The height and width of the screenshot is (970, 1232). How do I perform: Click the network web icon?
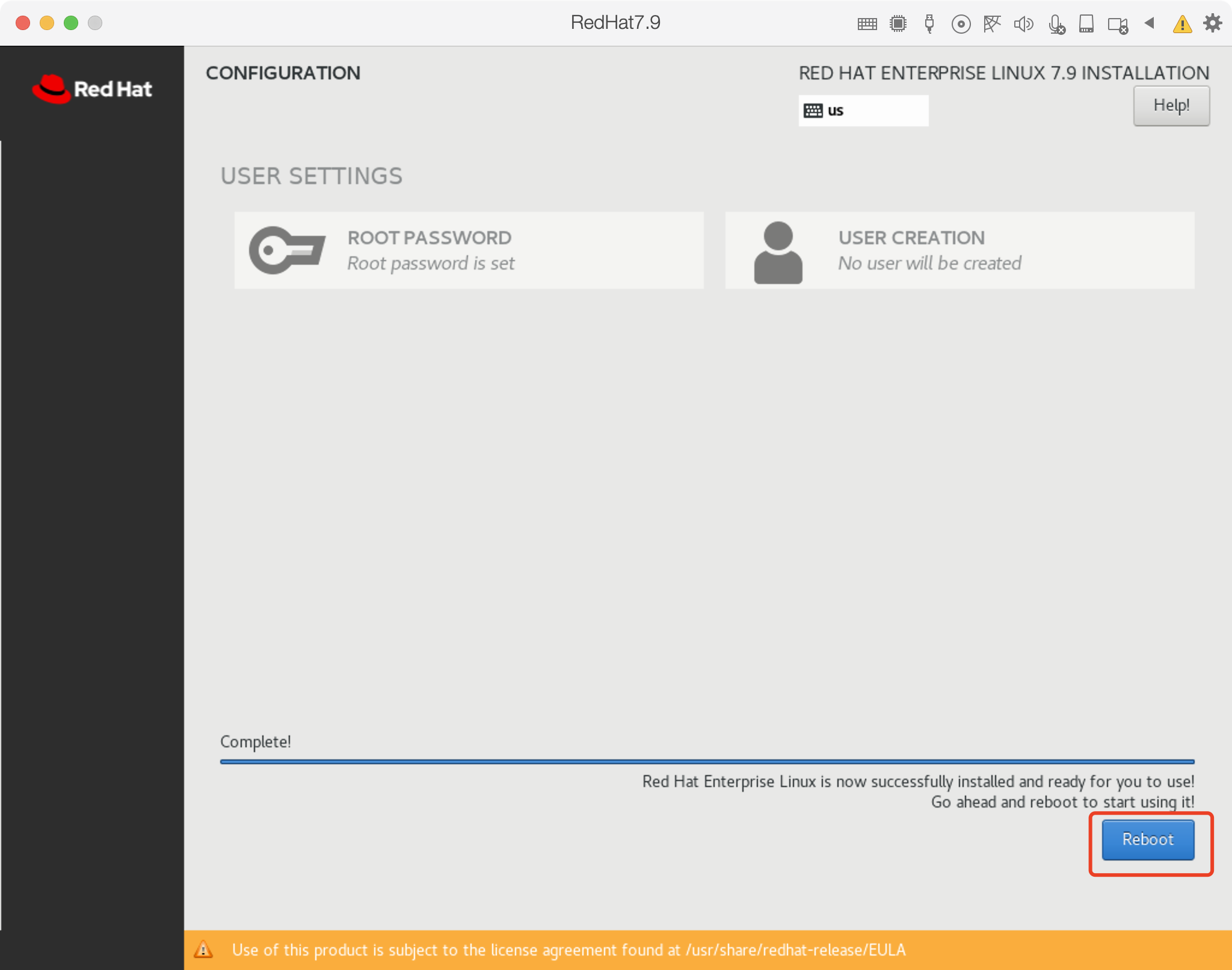[x=992, y=24]
